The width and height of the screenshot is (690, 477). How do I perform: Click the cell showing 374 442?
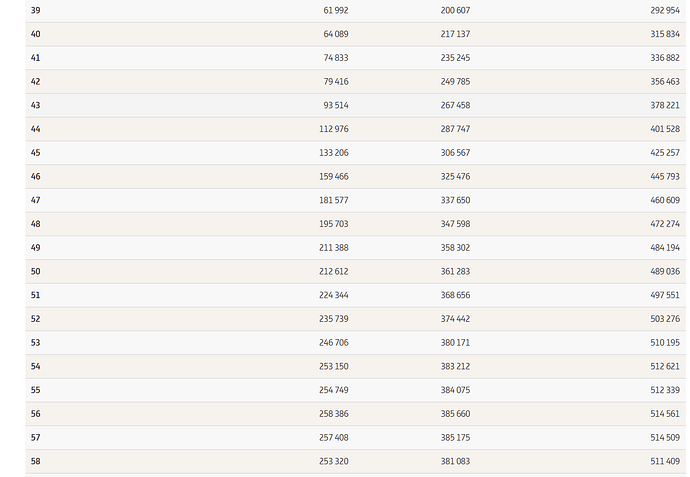coord(455,319)
